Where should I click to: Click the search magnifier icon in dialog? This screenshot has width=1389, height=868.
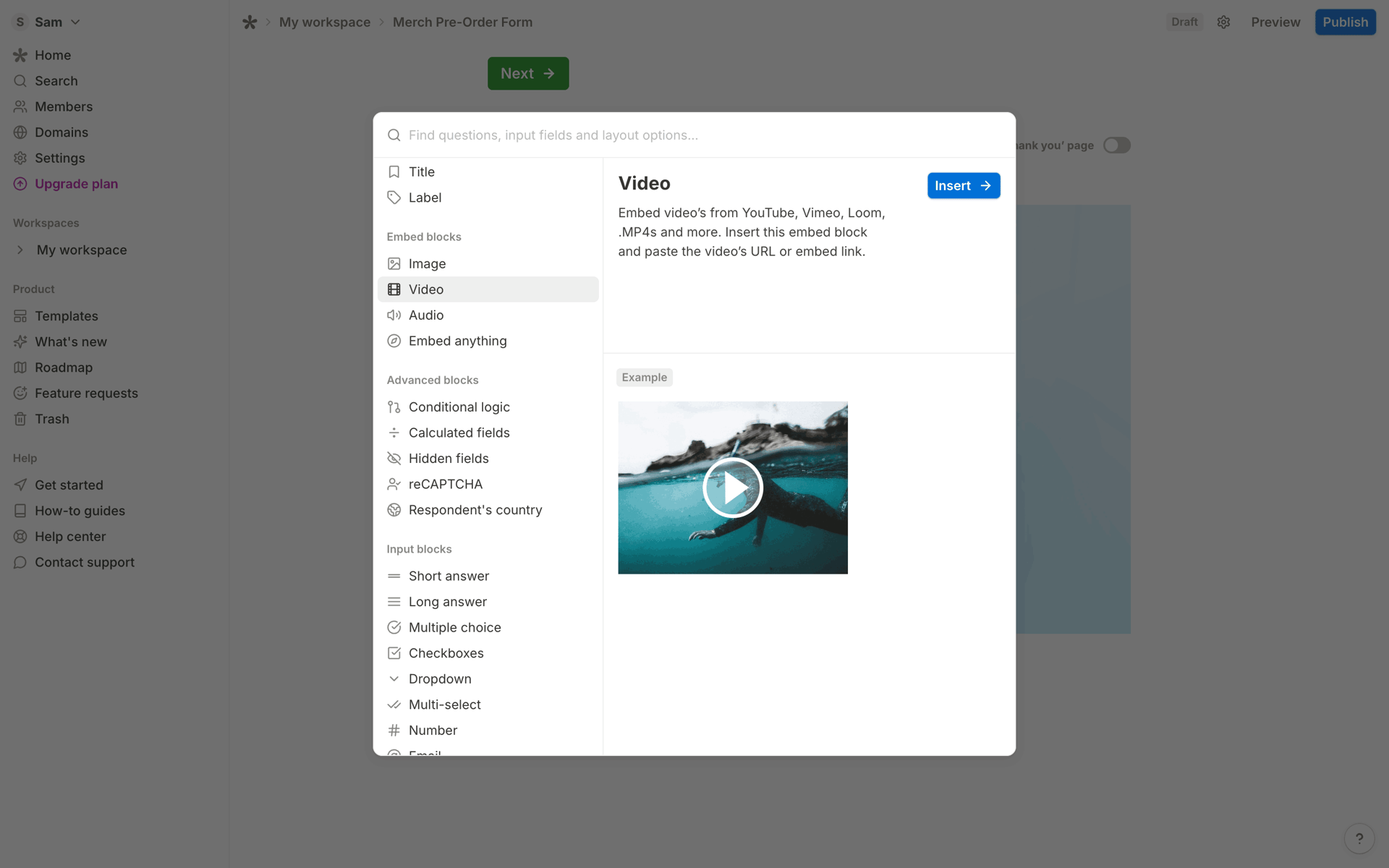pos(394,135)
